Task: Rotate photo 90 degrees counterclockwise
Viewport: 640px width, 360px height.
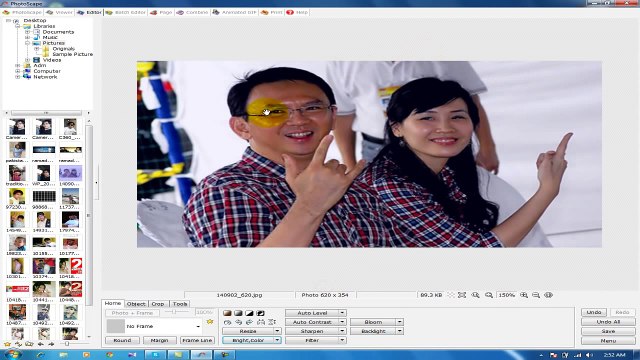Action: 238,322
